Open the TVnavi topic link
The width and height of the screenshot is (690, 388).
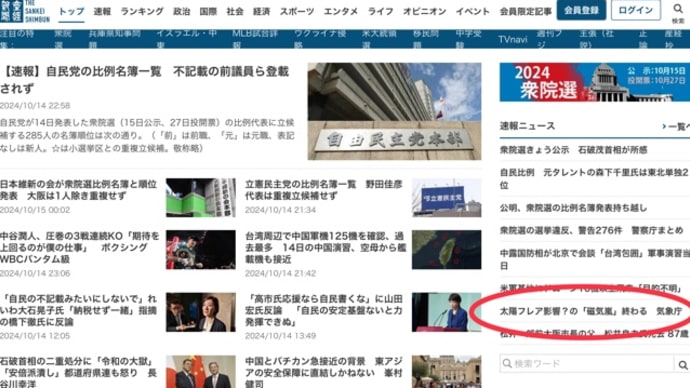[513, 40]
